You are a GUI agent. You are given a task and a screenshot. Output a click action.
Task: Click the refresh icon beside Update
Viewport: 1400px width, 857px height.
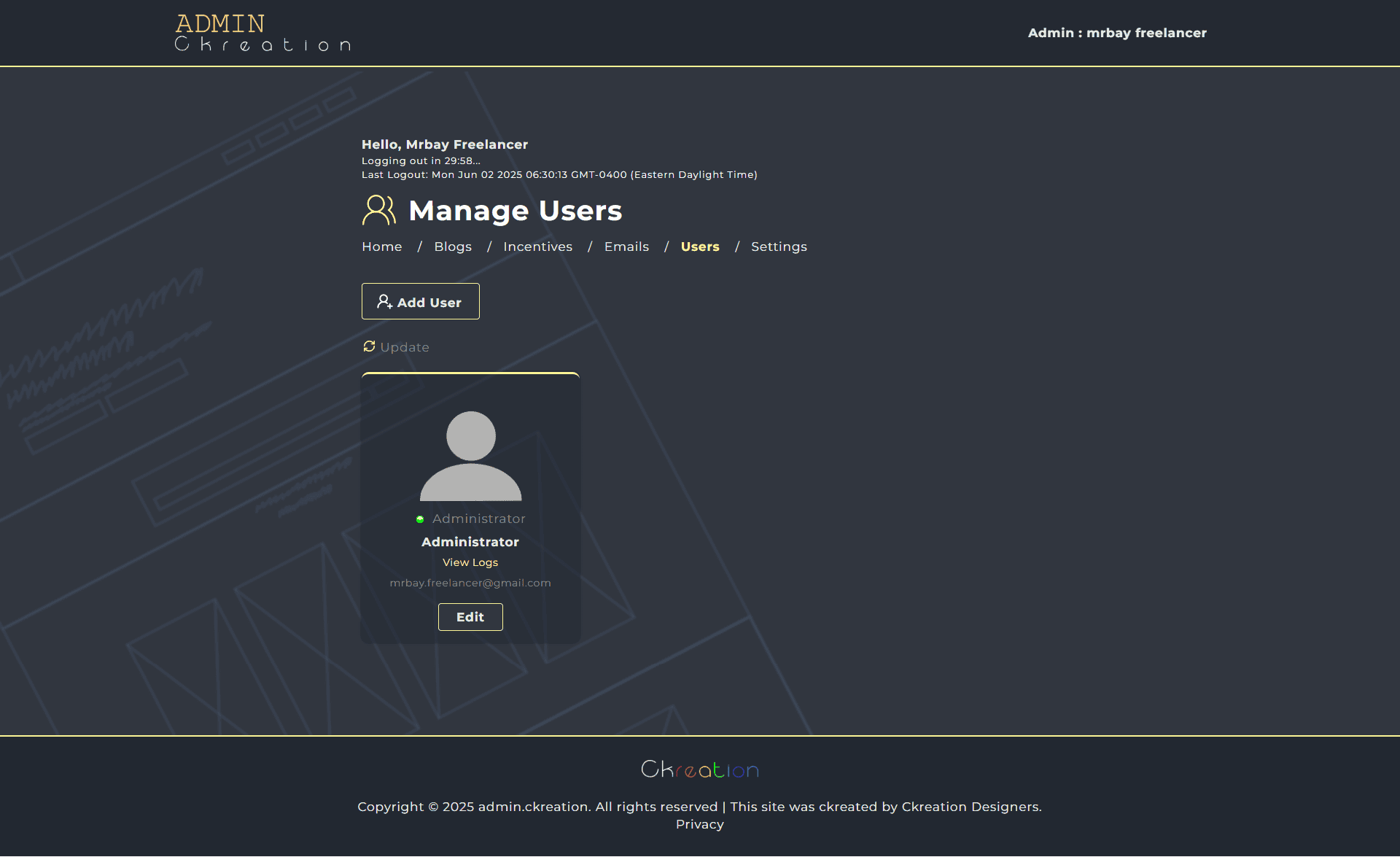tap(369, 346)
